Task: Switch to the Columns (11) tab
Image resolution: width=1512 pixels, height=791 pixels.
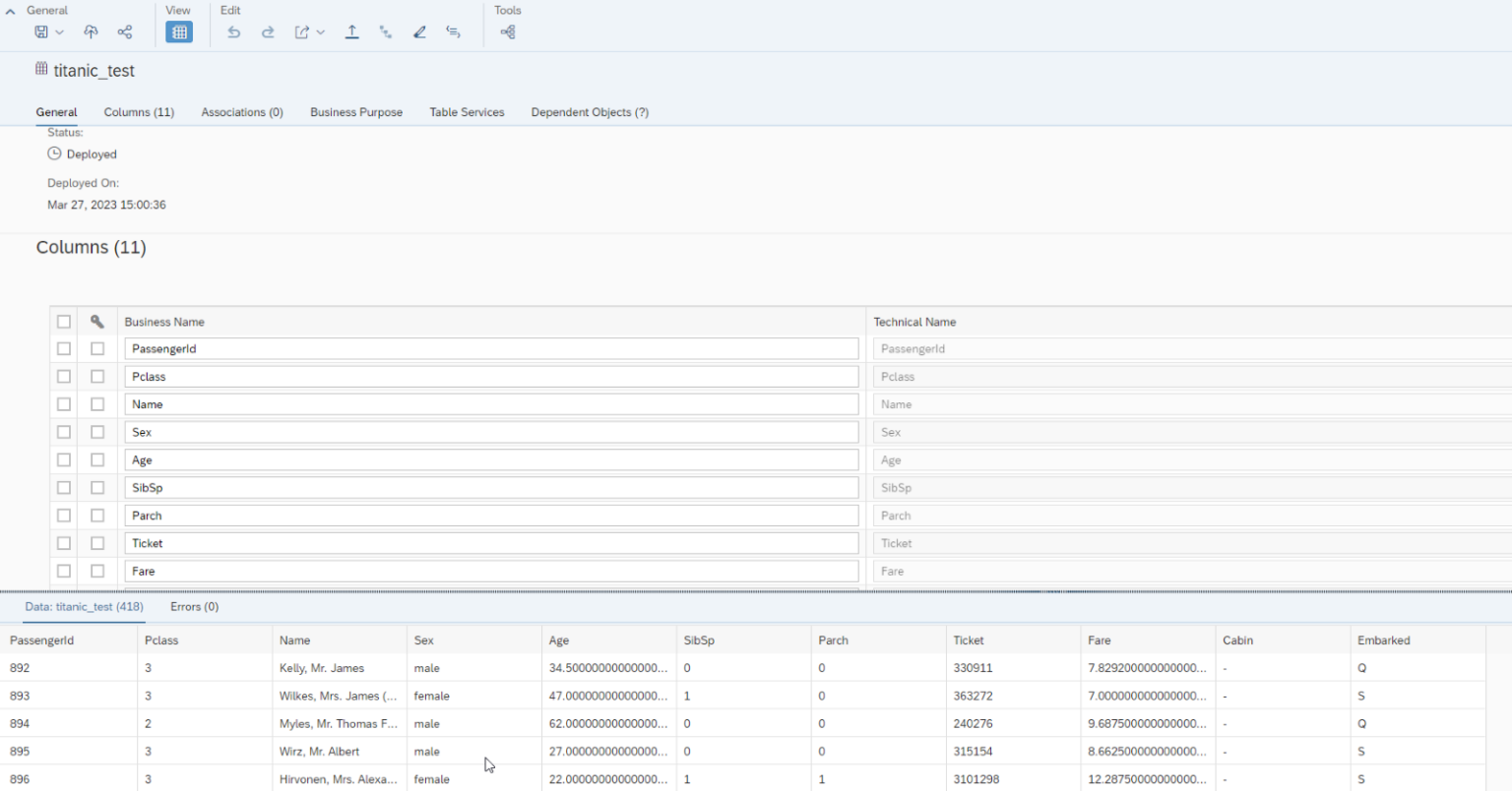Action: pos(139,112)
